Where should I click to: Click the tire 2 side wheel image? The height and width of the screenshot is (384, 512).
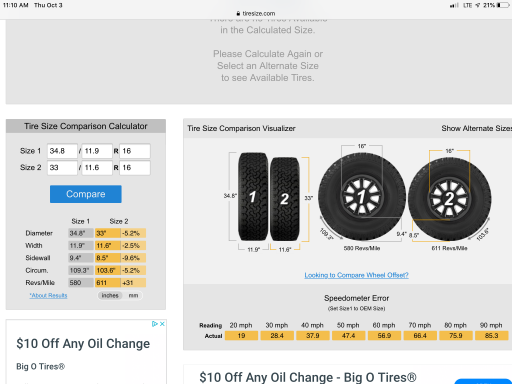click(449, 199)
